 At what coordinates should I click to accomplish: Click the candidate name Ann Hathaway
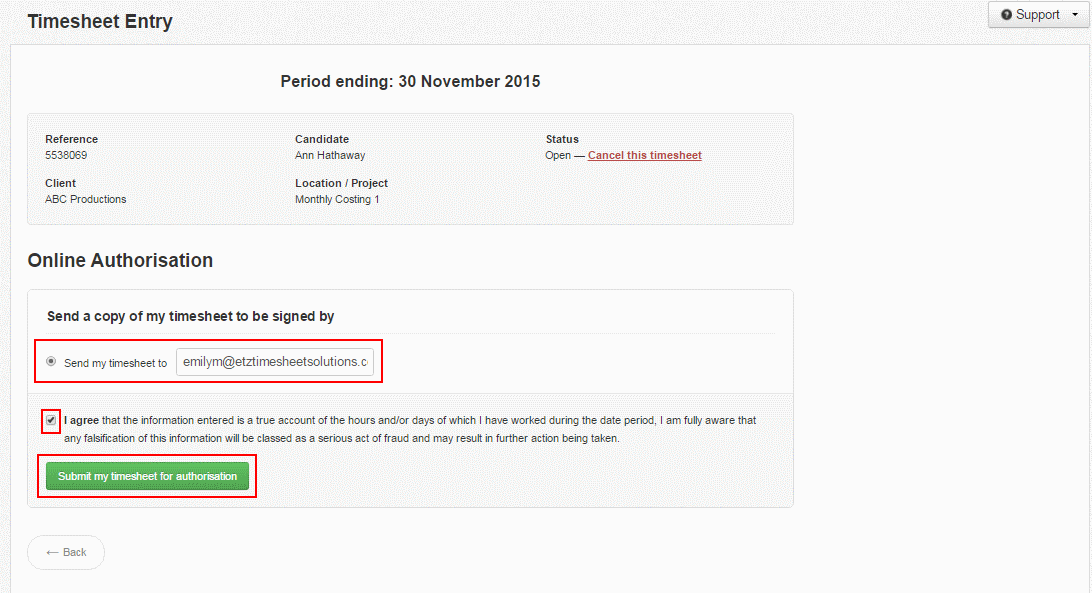pos(330,155)
